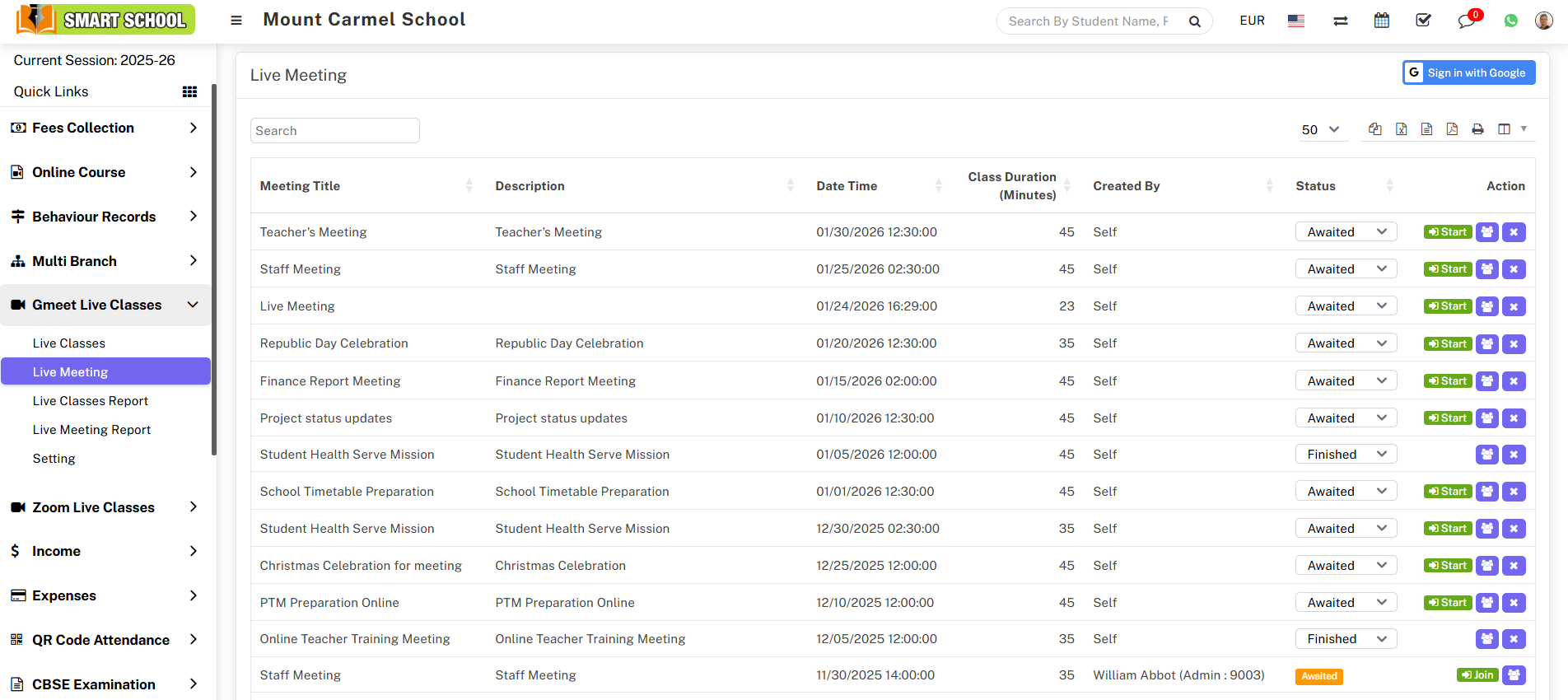This screenshot has height=700, width=1568.
Task: Open status dropdown for Teacher's Meeting
Action: click(x=1346, y=232)
